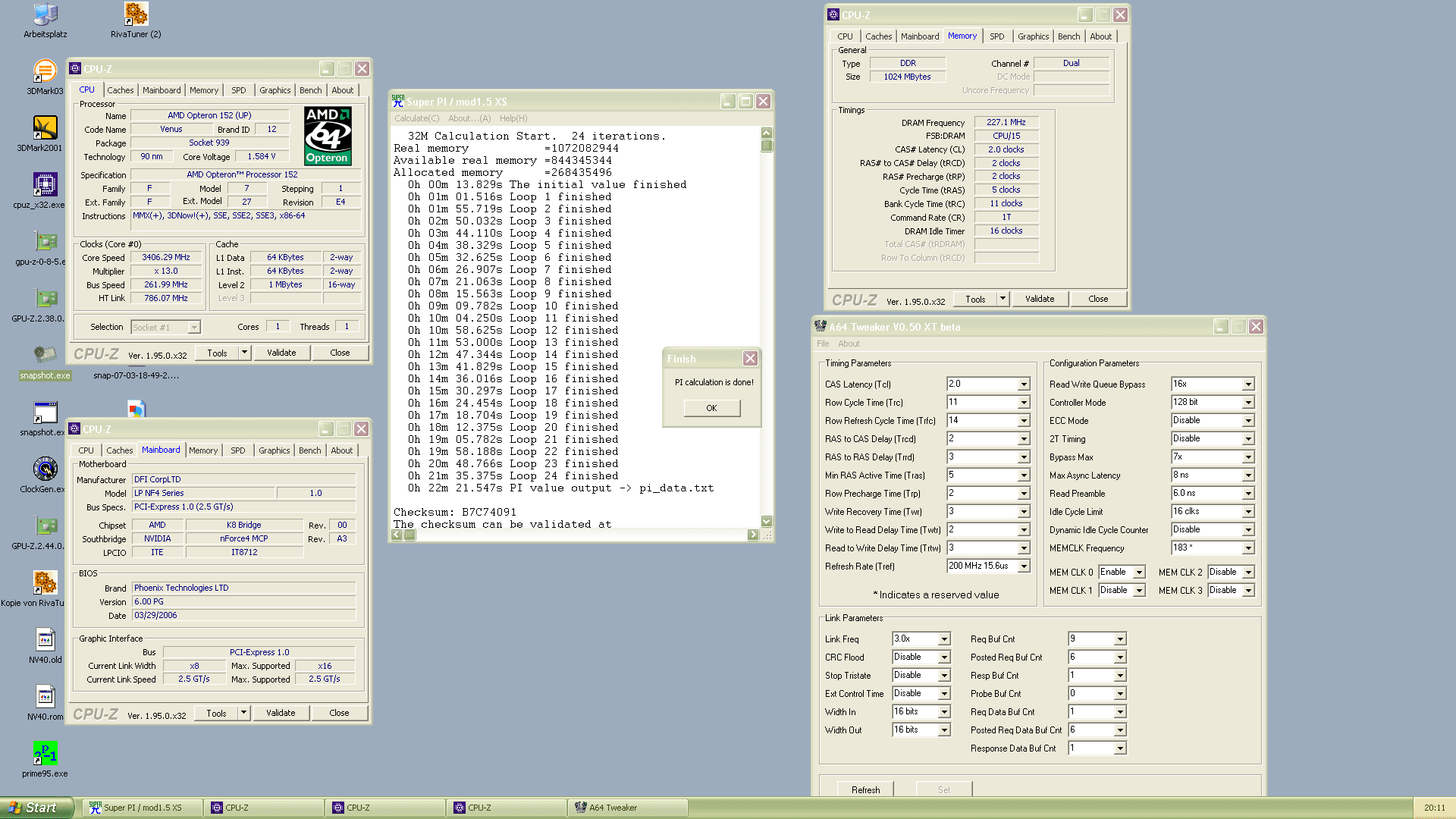The height and width of the screenshot is (819, 1456).
Task: Expand the MEMCLK Frequency dropdown
Action: (1248, 548)
